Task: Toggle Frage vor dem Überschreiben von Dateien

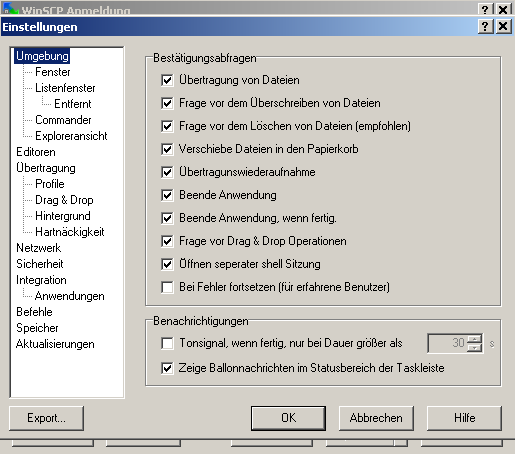Action: 167,103
